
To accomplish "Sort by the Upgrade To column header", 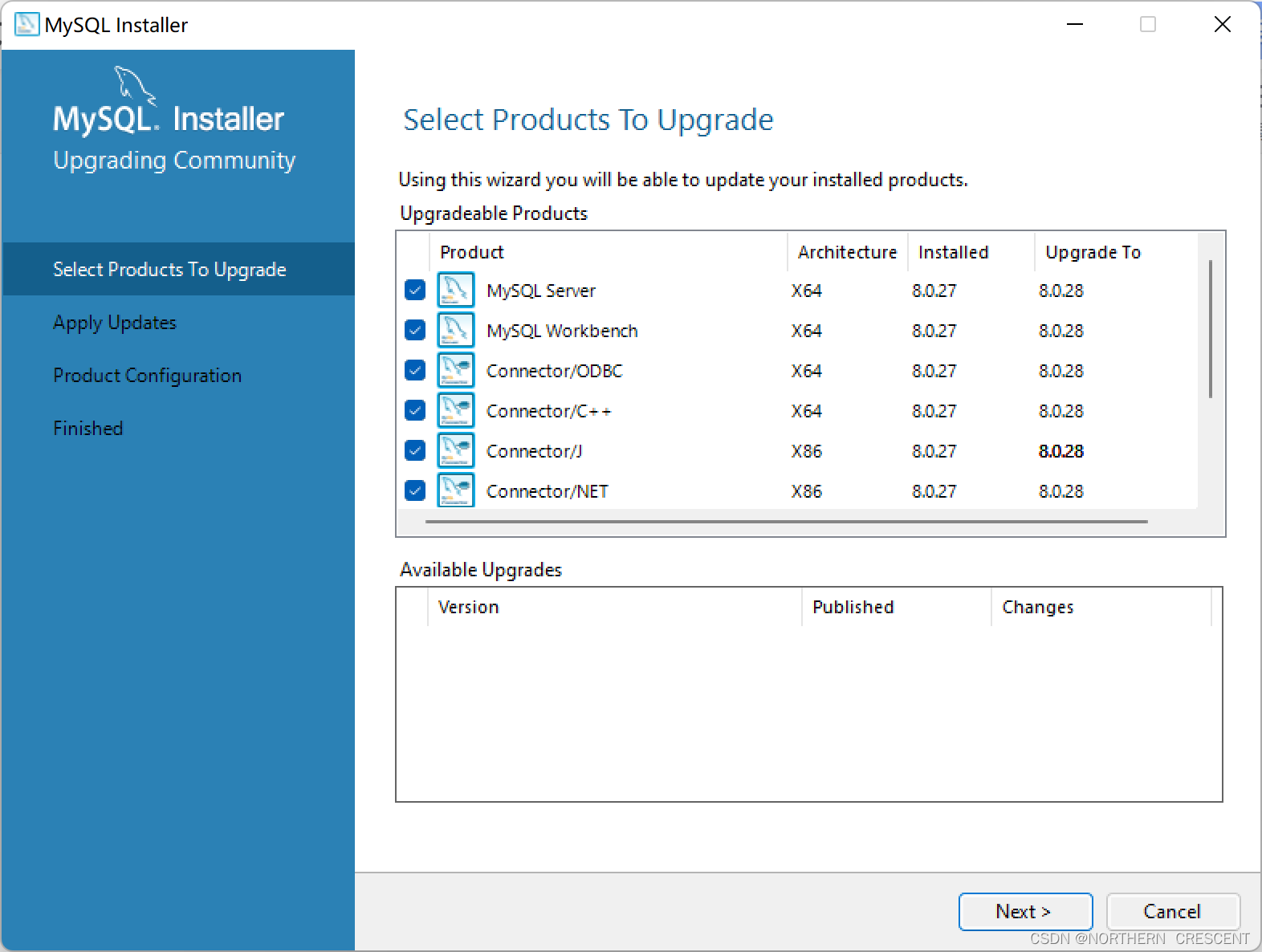I will 1116,252.
